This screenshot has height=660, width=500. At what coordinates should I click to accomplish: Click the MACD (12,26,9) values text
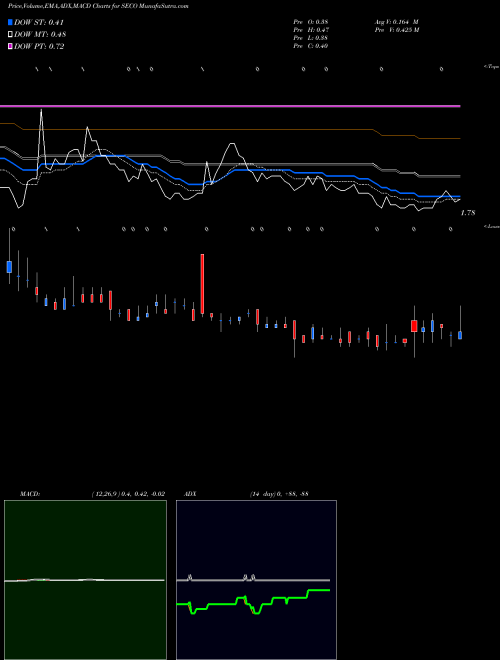click(x=128, y=494)
